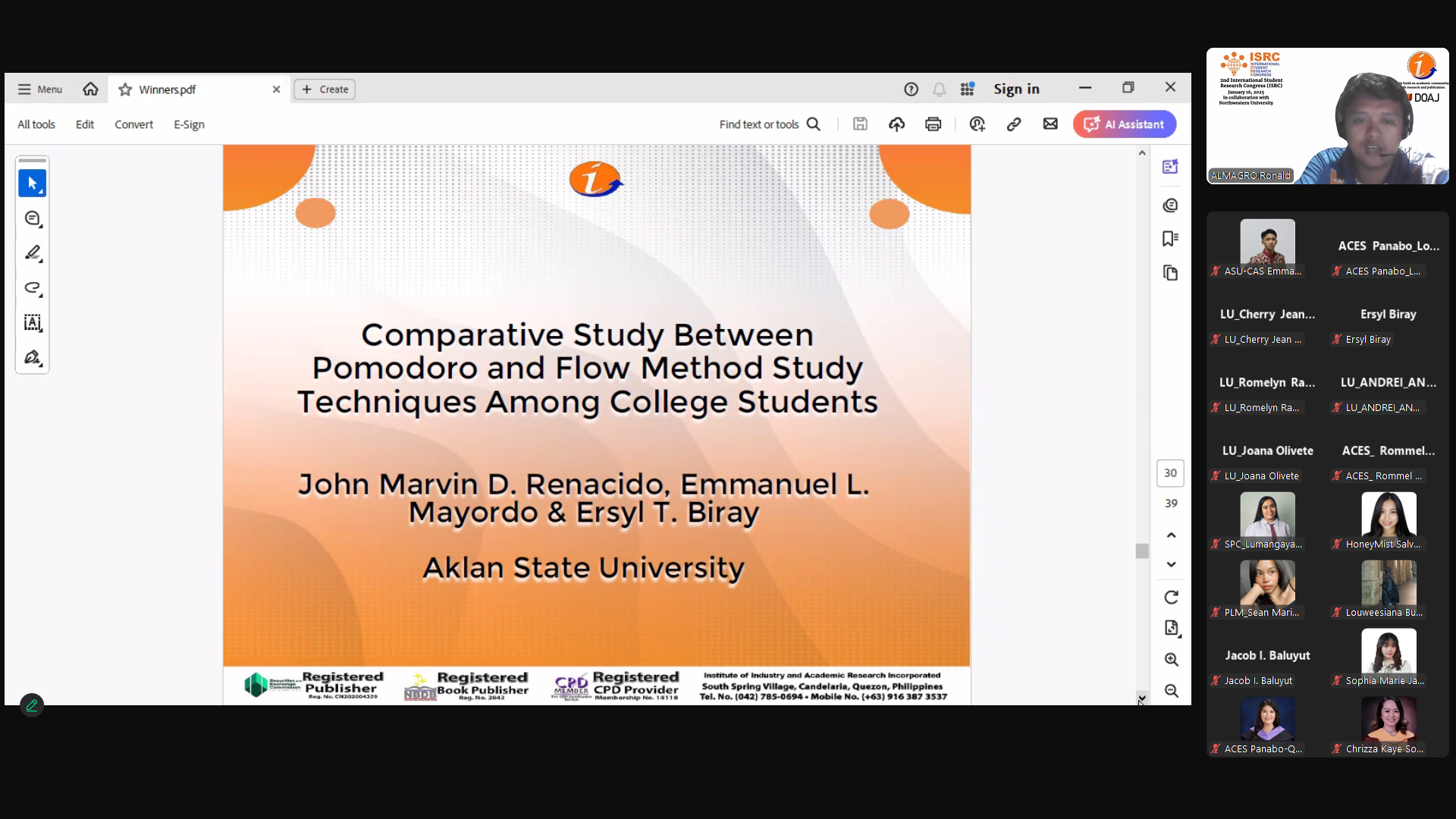Click the print file icon
This screenshot has width=1456, height=819.
point(933,124)
